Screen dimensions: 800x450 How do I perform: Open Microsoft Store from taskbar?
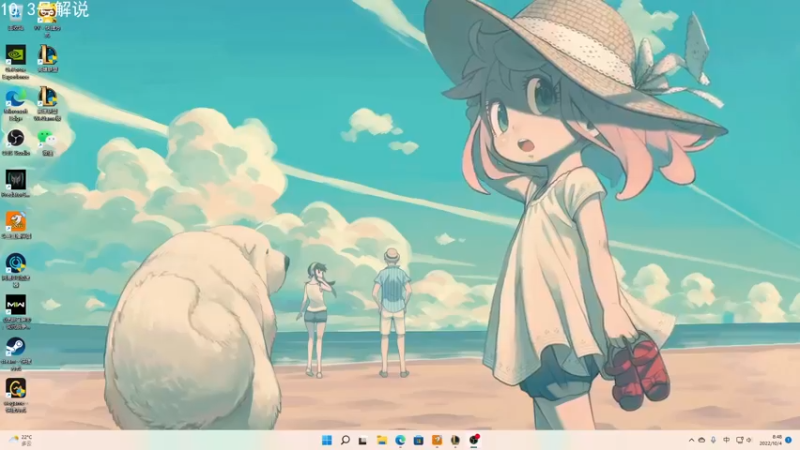418,440
